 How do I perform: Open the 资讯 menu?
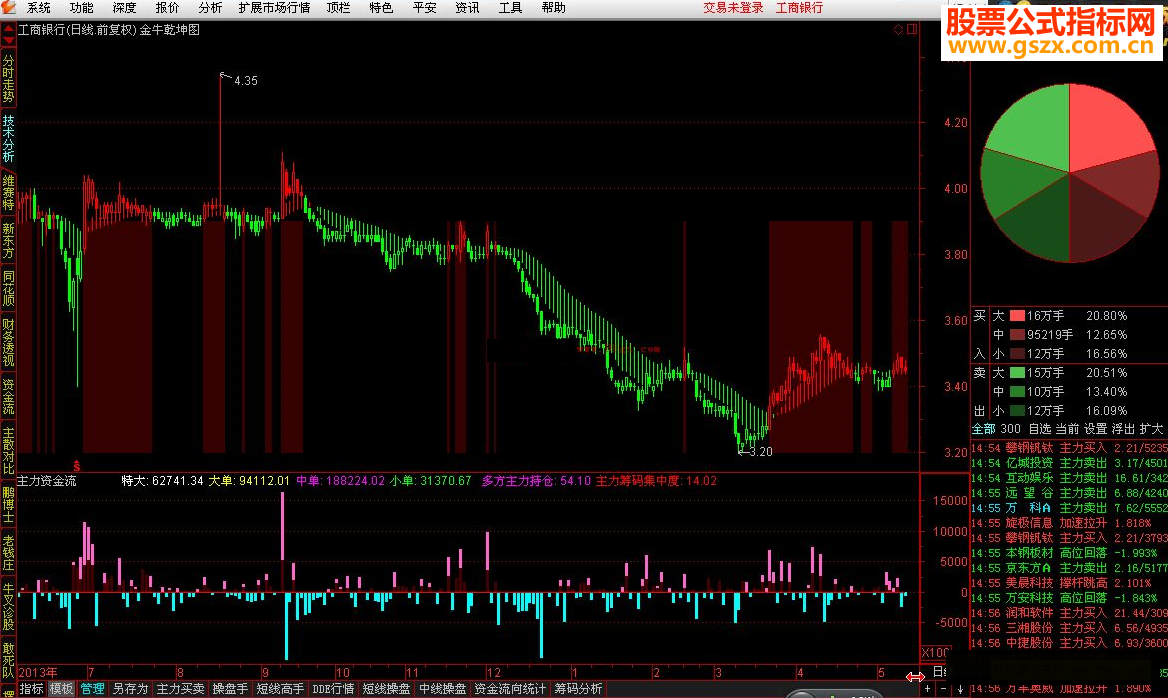click(467, 7)
